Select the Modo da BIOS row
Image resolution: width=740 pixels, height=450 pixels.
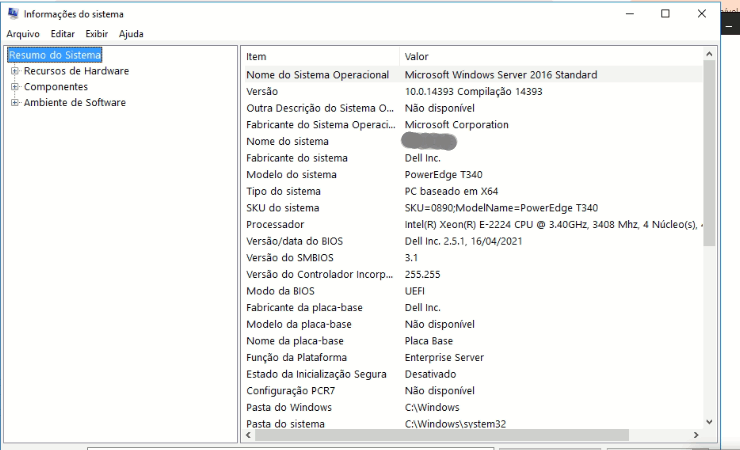(472, 291)
